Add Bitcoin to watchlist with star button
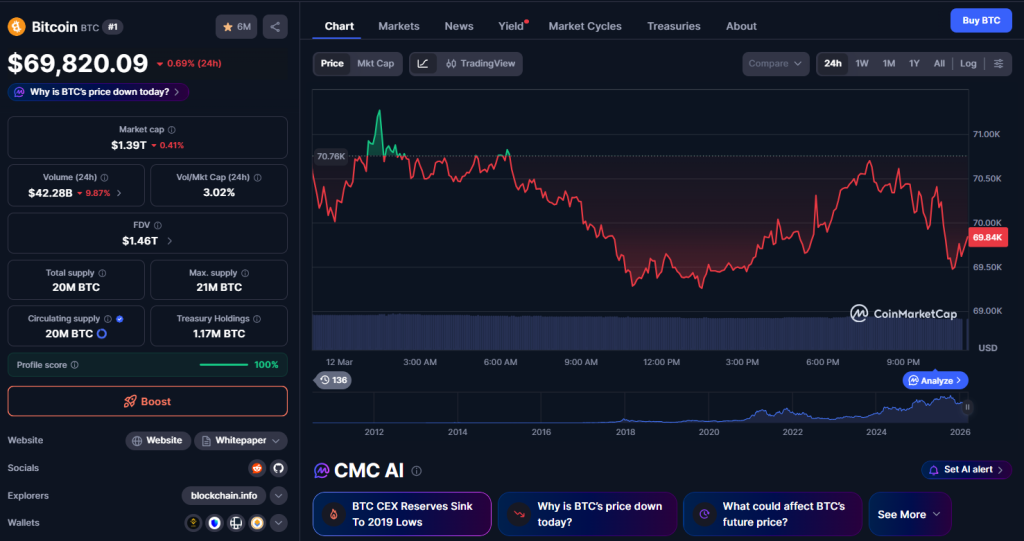Screen dimensions: 1024x541 236,27
